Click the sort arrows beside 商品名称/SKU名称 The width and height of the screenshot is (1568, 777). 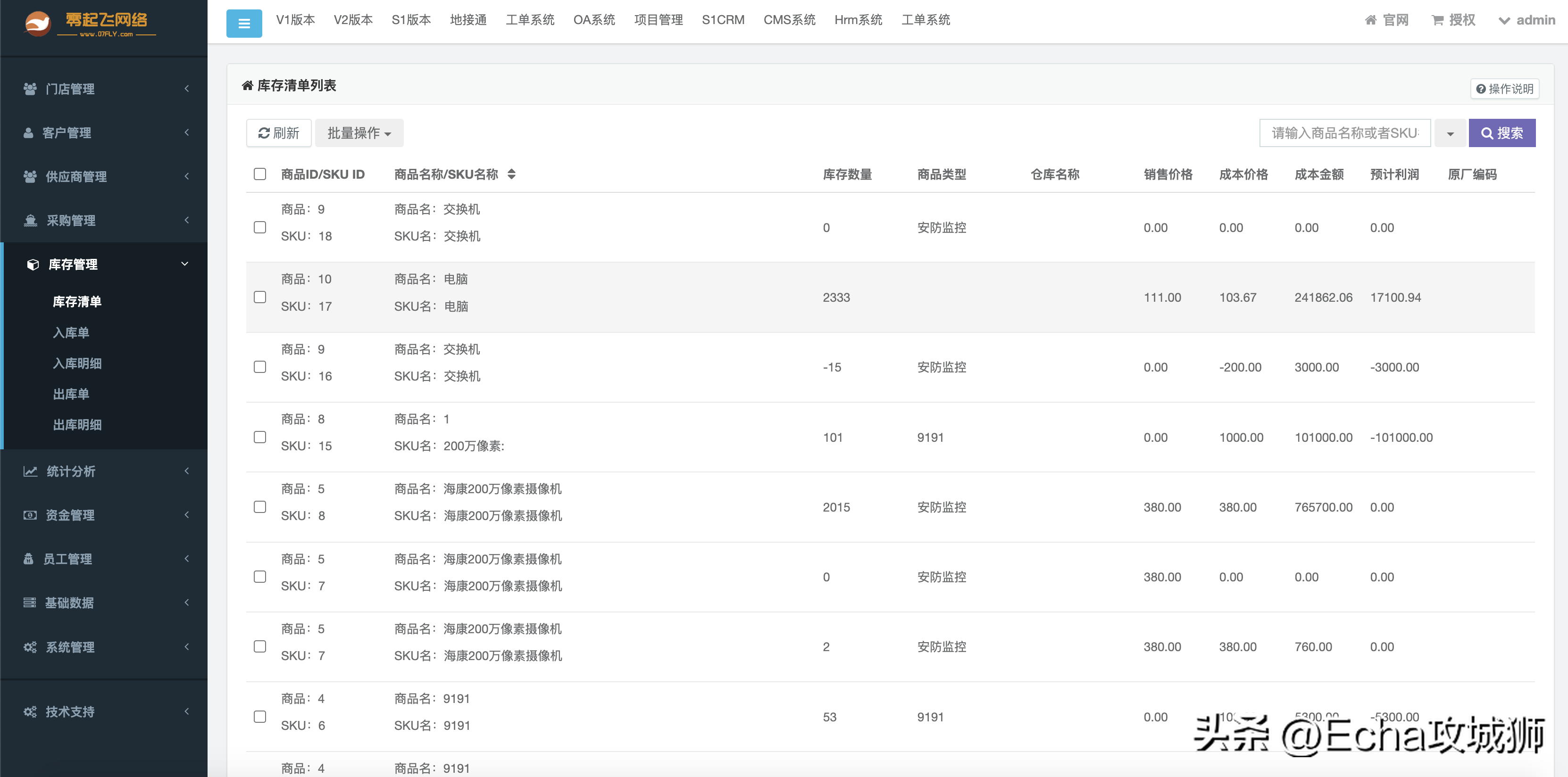coord(511,174)
